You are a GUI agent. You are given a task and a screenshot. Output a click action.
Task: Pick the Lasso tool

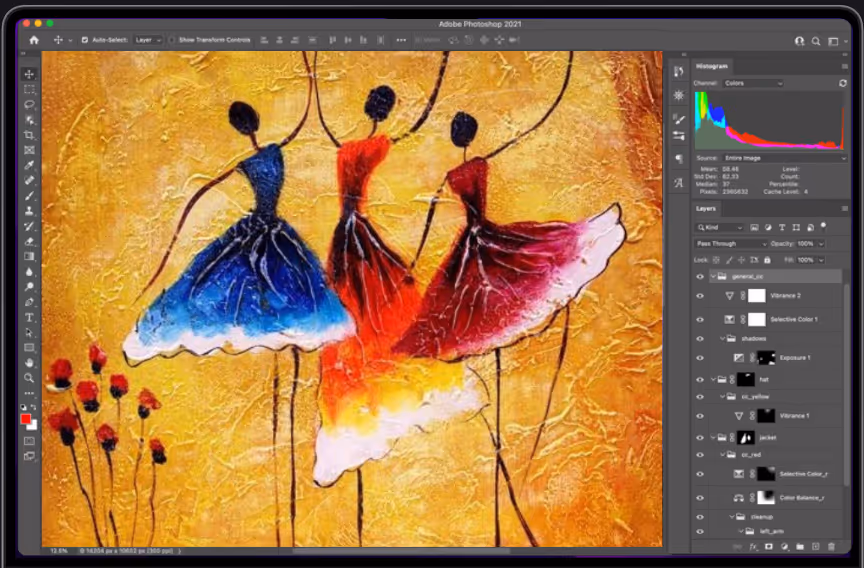[29, 104]
